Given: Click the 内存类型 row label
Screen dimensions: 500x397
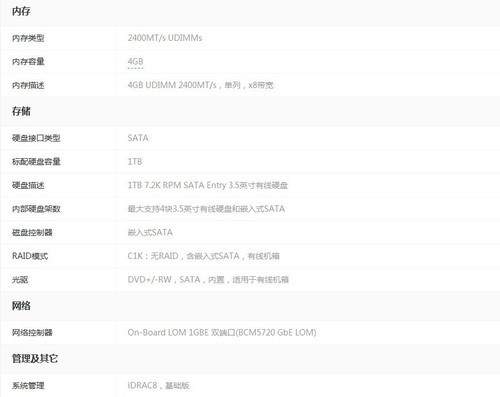Looking at the screenshot, I should point(28,38).
